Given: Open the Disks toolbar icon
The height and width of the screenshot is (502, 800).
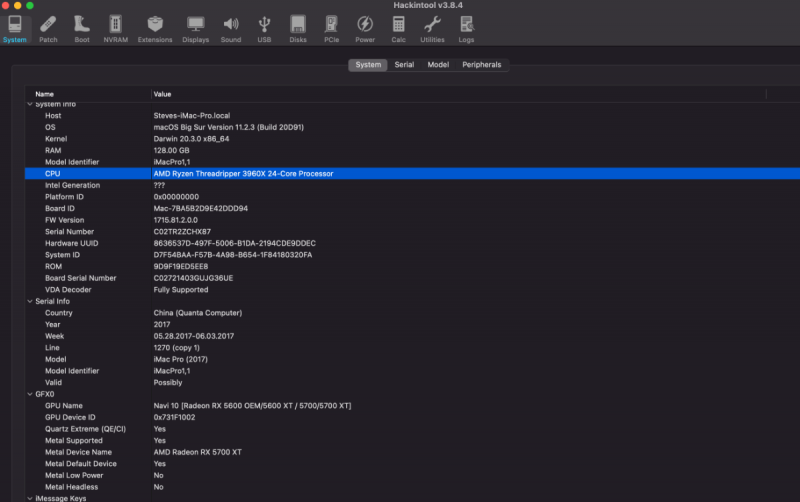Looking at the screenshot, I should coord(298,28).
